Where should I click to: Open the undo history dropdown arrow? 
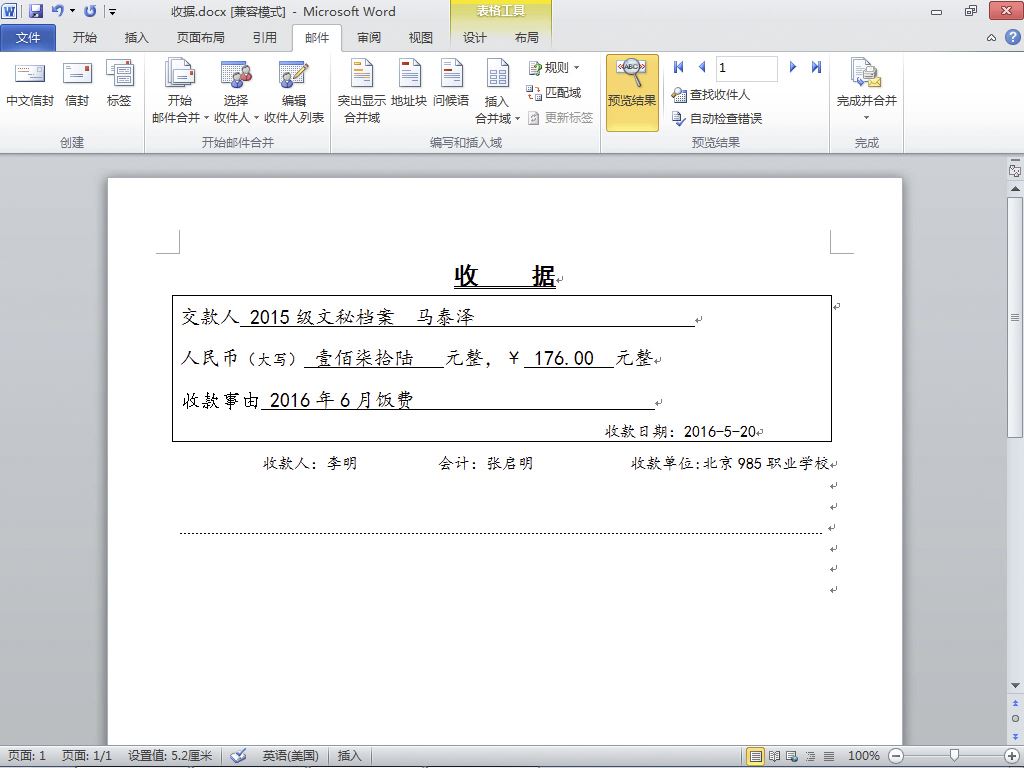click(72, 11)
